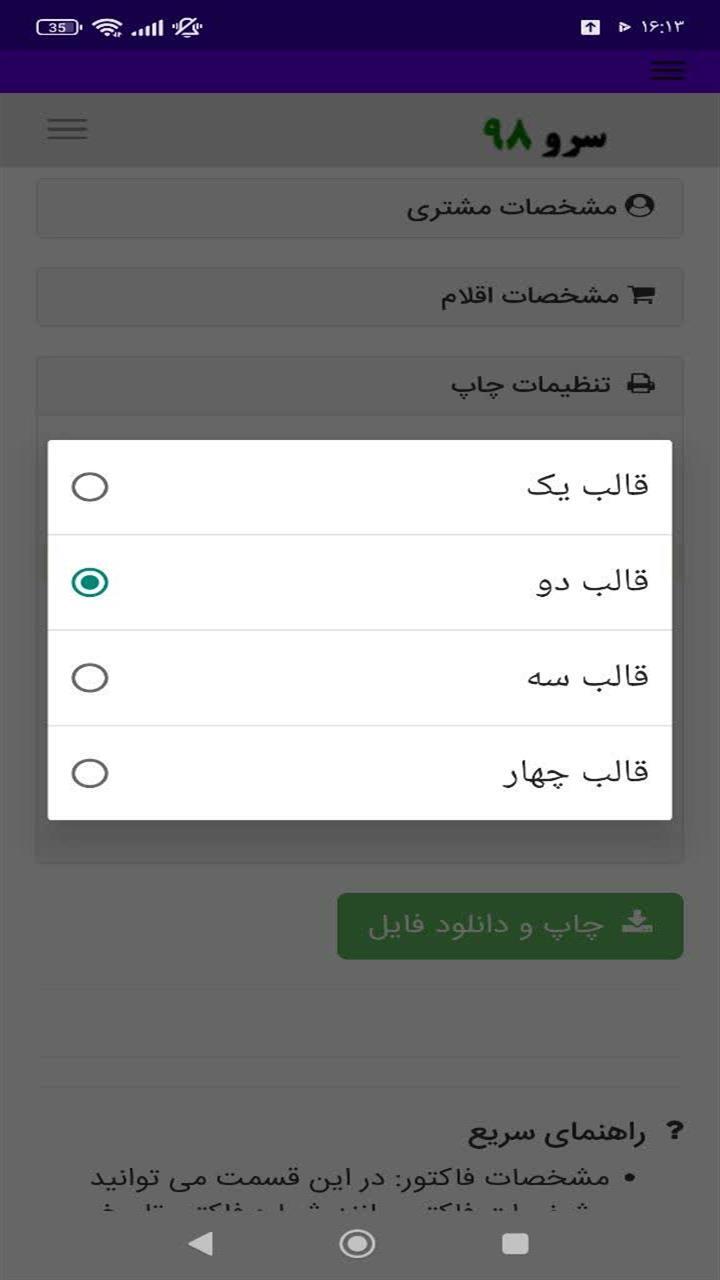Choose the قالب سه option label
The image size is (720, 1280).
tap(588, 678)
